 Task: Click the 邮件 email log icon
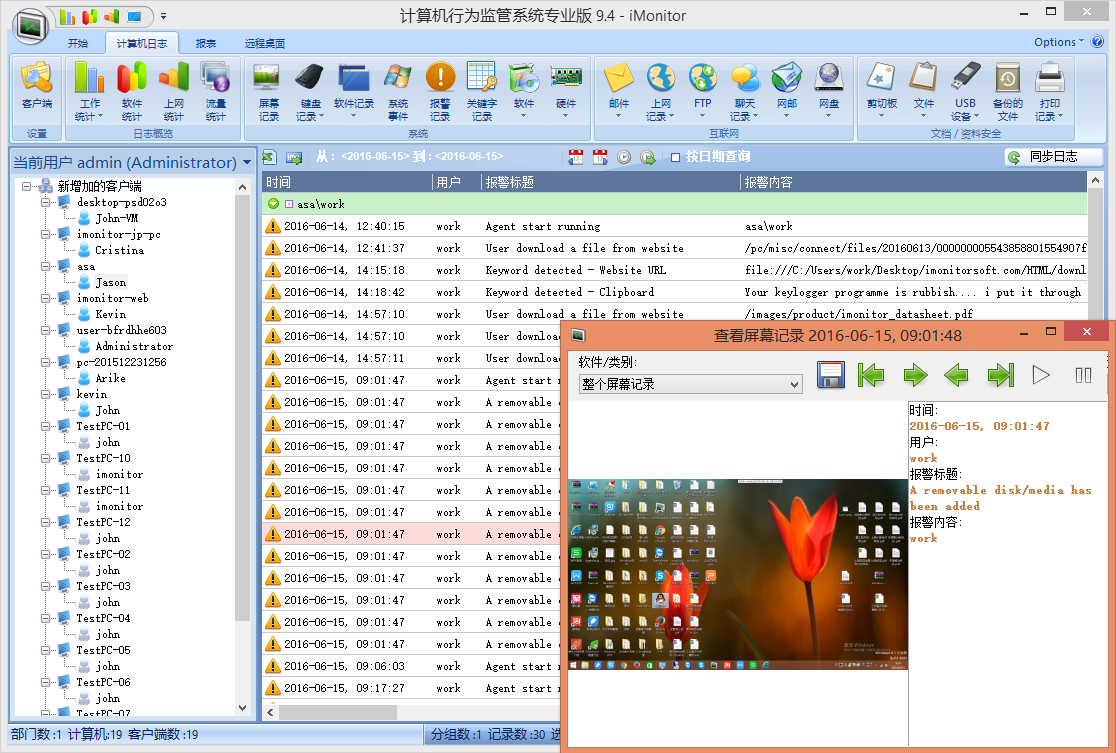coord(619,88)
